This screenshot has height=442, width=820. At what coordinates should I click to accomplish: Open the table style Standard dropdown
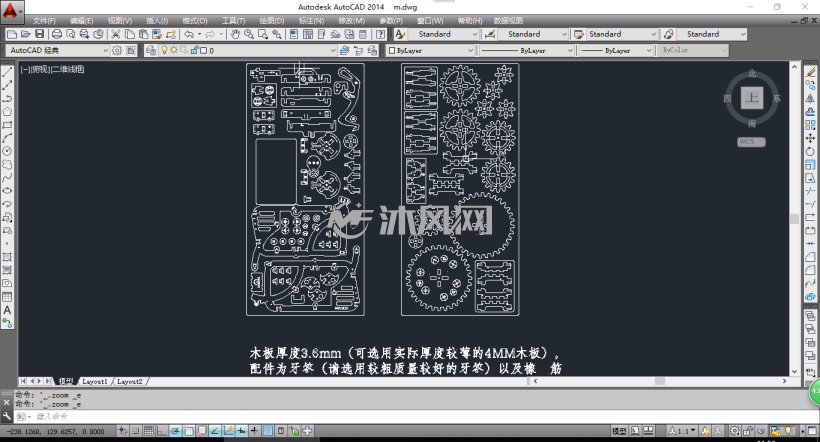click(653, 34)
